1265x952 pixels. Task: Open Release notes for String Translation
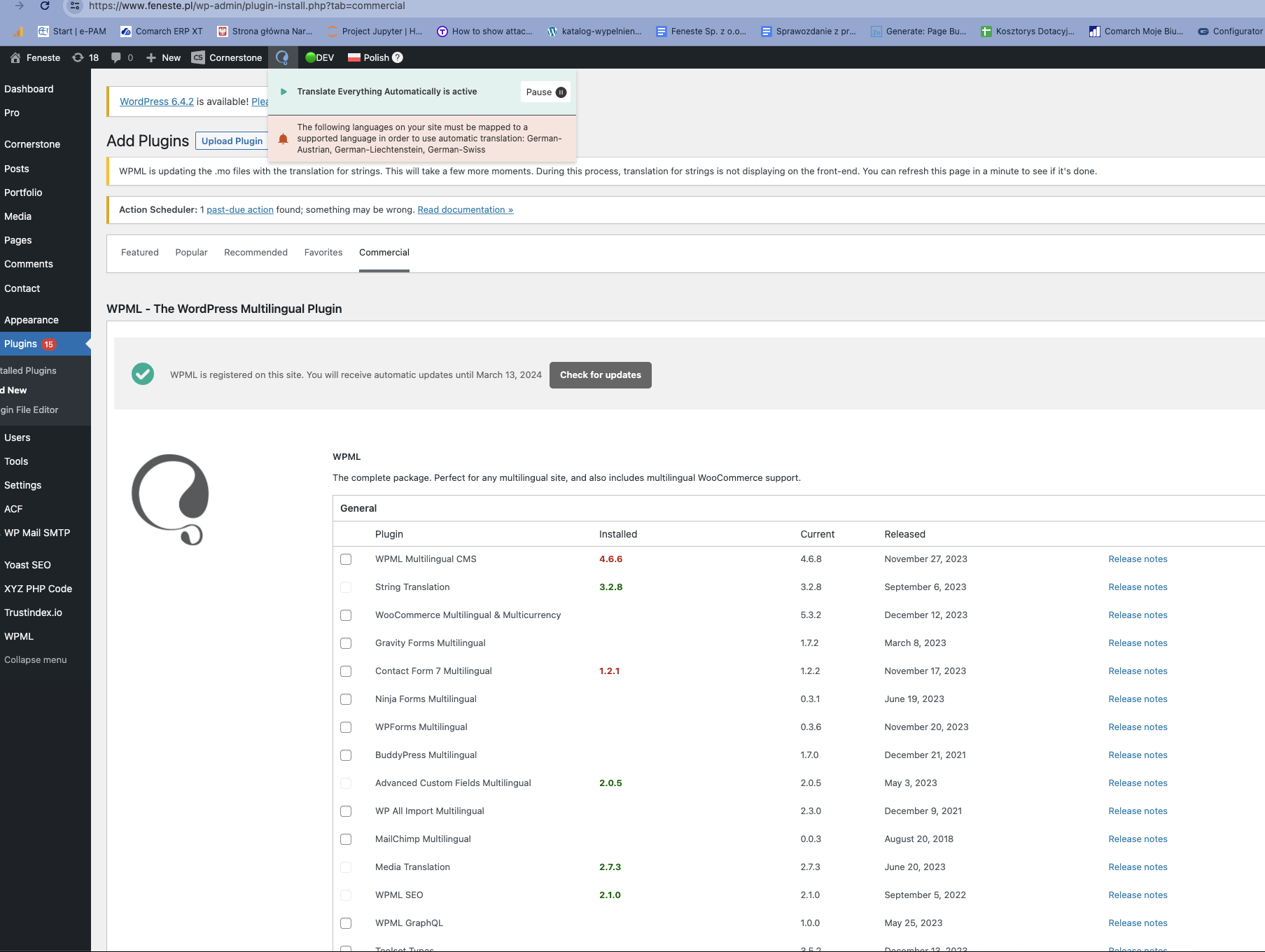1138,587
